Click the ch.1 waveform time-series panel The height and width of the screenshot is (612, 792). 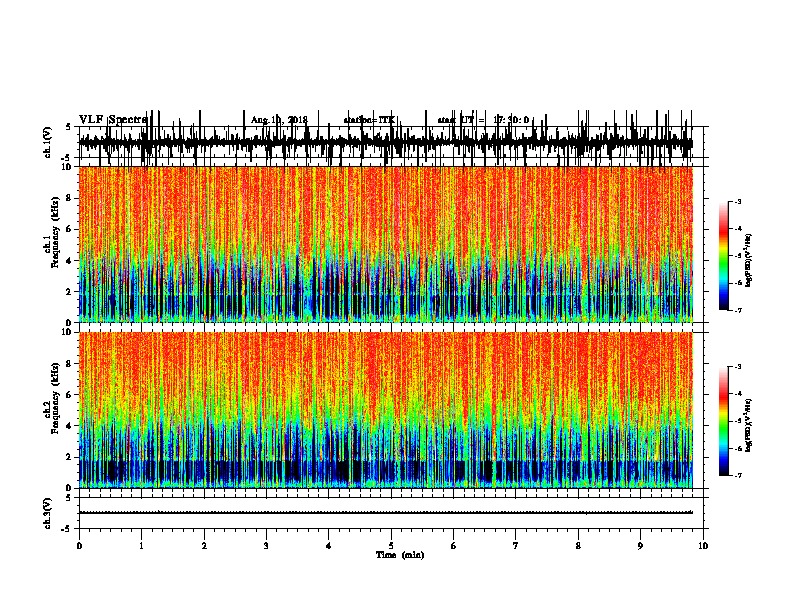coord(391,142)
